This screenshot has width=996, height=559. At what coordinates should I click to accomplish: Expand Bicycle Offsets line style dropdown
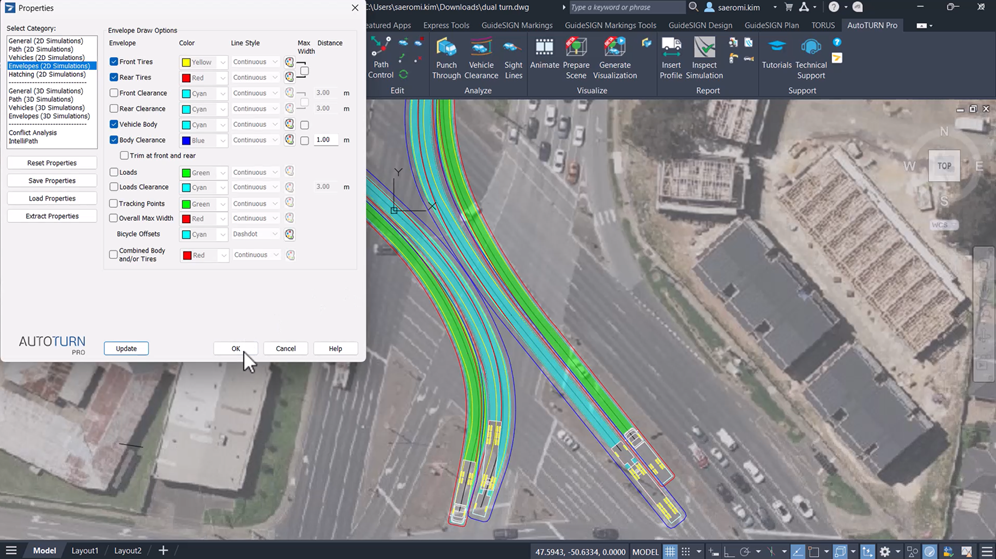click(x=256, y=234)
